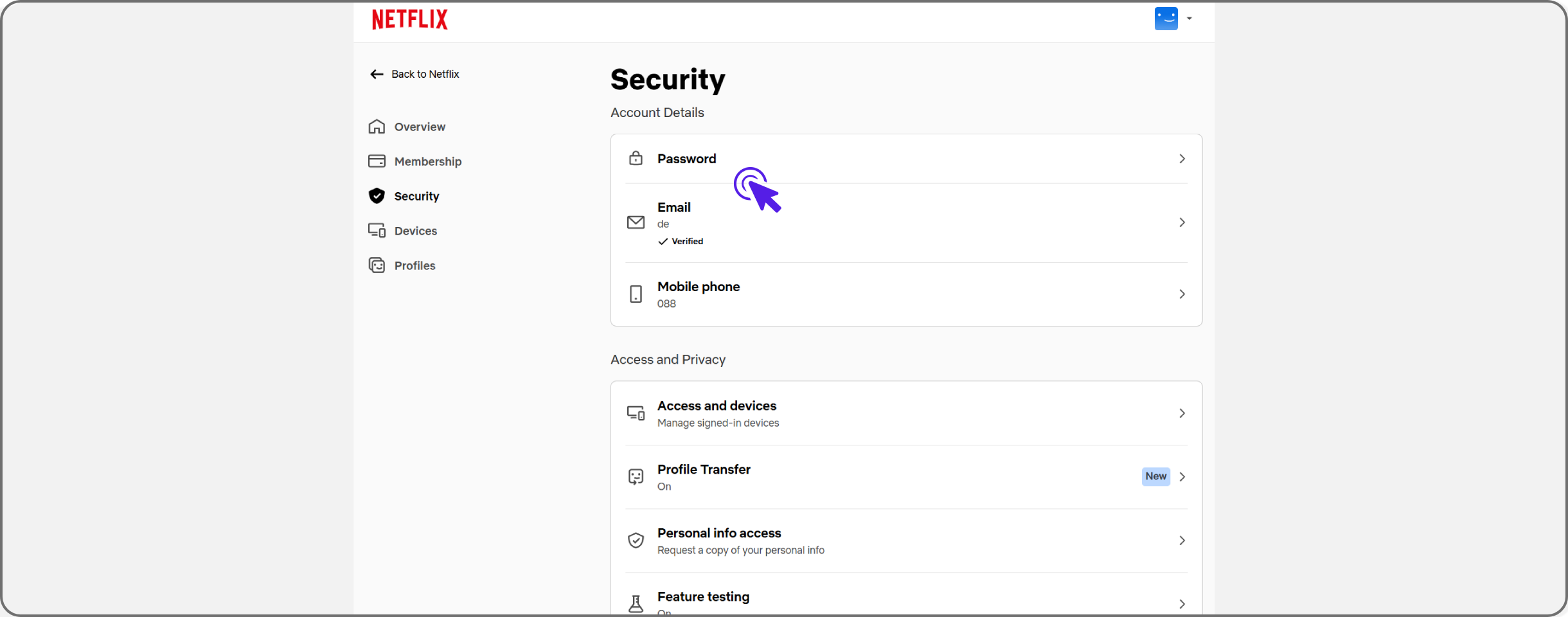Click the Security shield icon in sidebar
The width and height of the screenshot is (1568, 617).
[x=377, y=196]
